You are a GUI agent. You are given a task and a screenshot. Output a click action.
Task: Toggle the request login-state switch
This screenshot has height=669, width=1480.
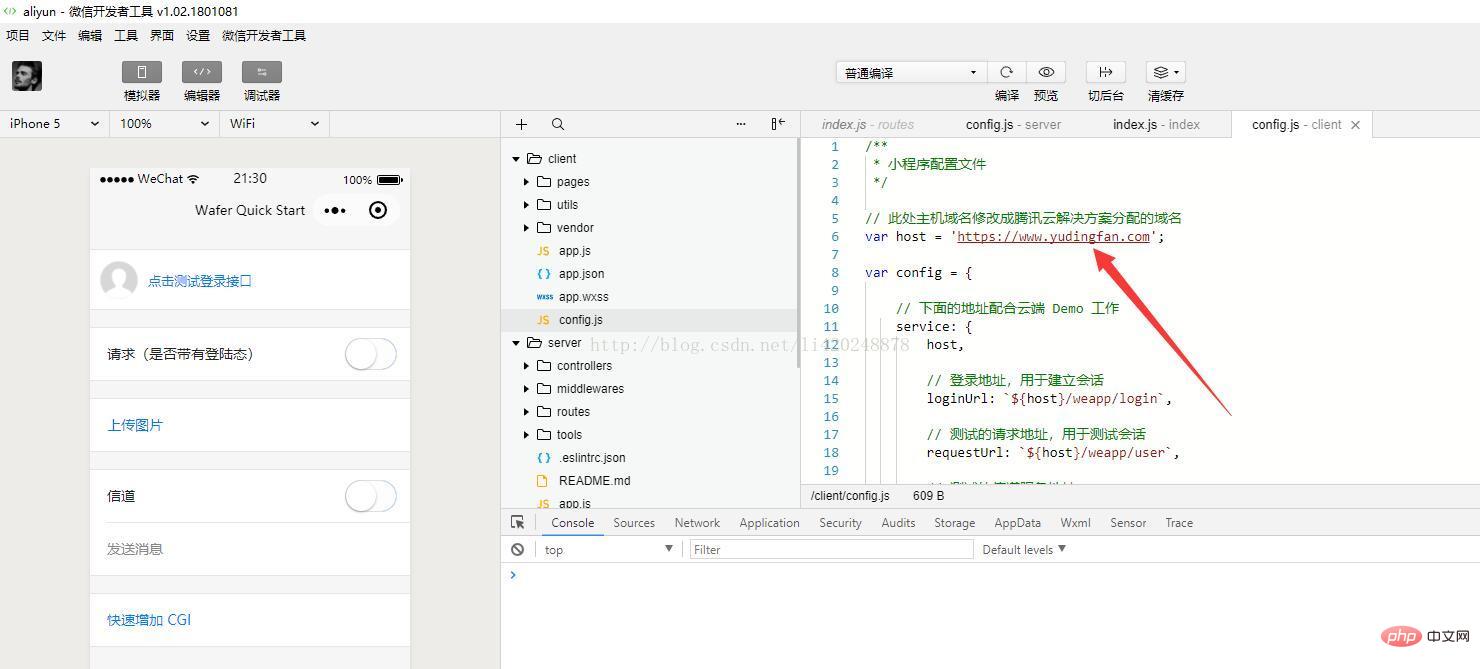coord(371,354)
